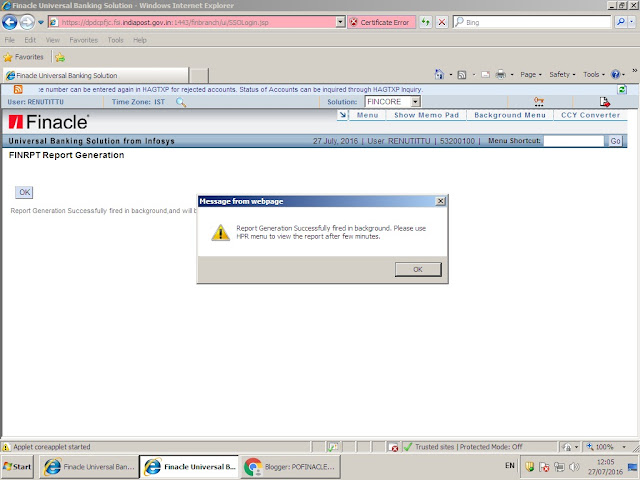
Task: Click the EN language indicator in tray
Action: (x=510, y=465)
